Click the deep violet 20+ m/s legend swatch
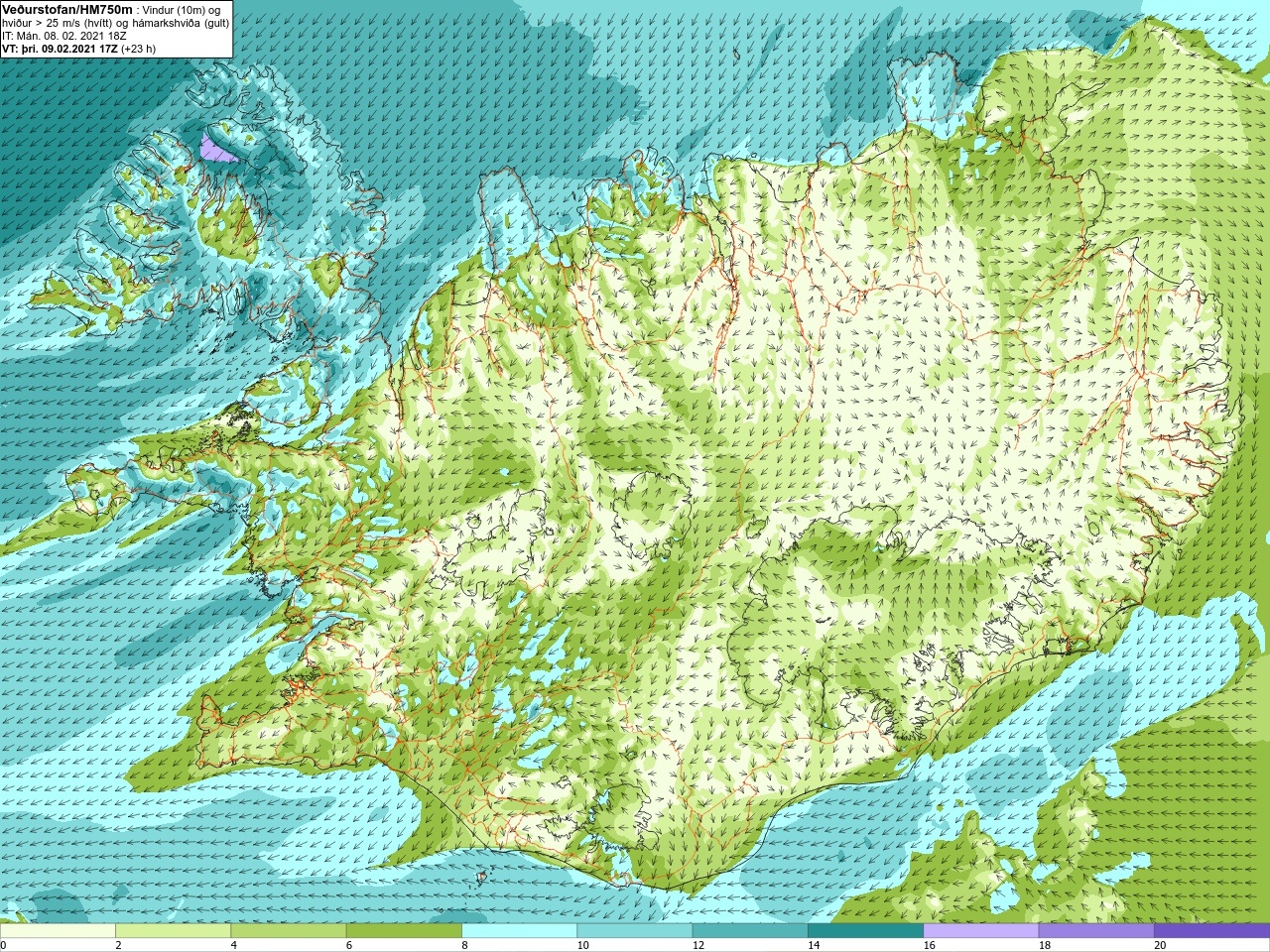The image size is (1270, 952). (1211, 930)
